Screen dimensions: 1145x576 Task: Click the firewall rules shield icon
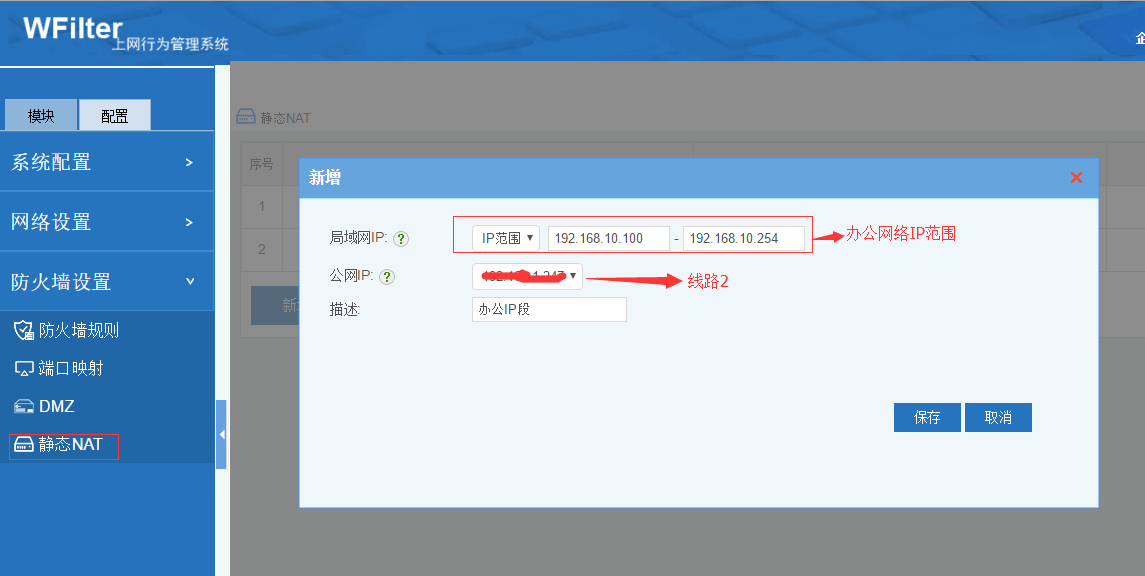[23, 330]
